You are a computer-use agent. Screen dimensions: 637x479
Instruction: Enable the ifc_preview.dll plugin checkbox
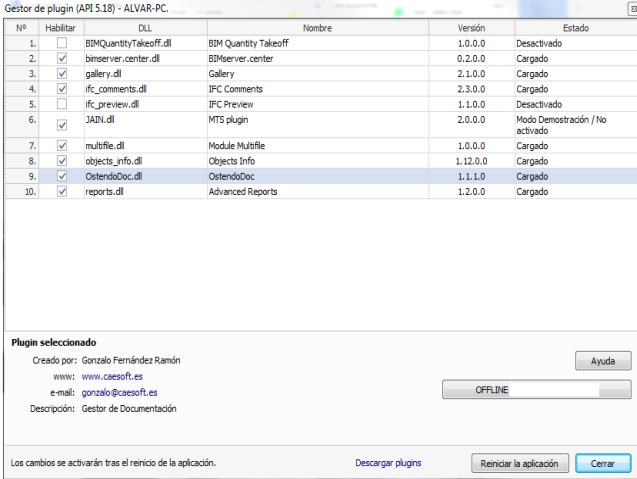coord(62,104)
